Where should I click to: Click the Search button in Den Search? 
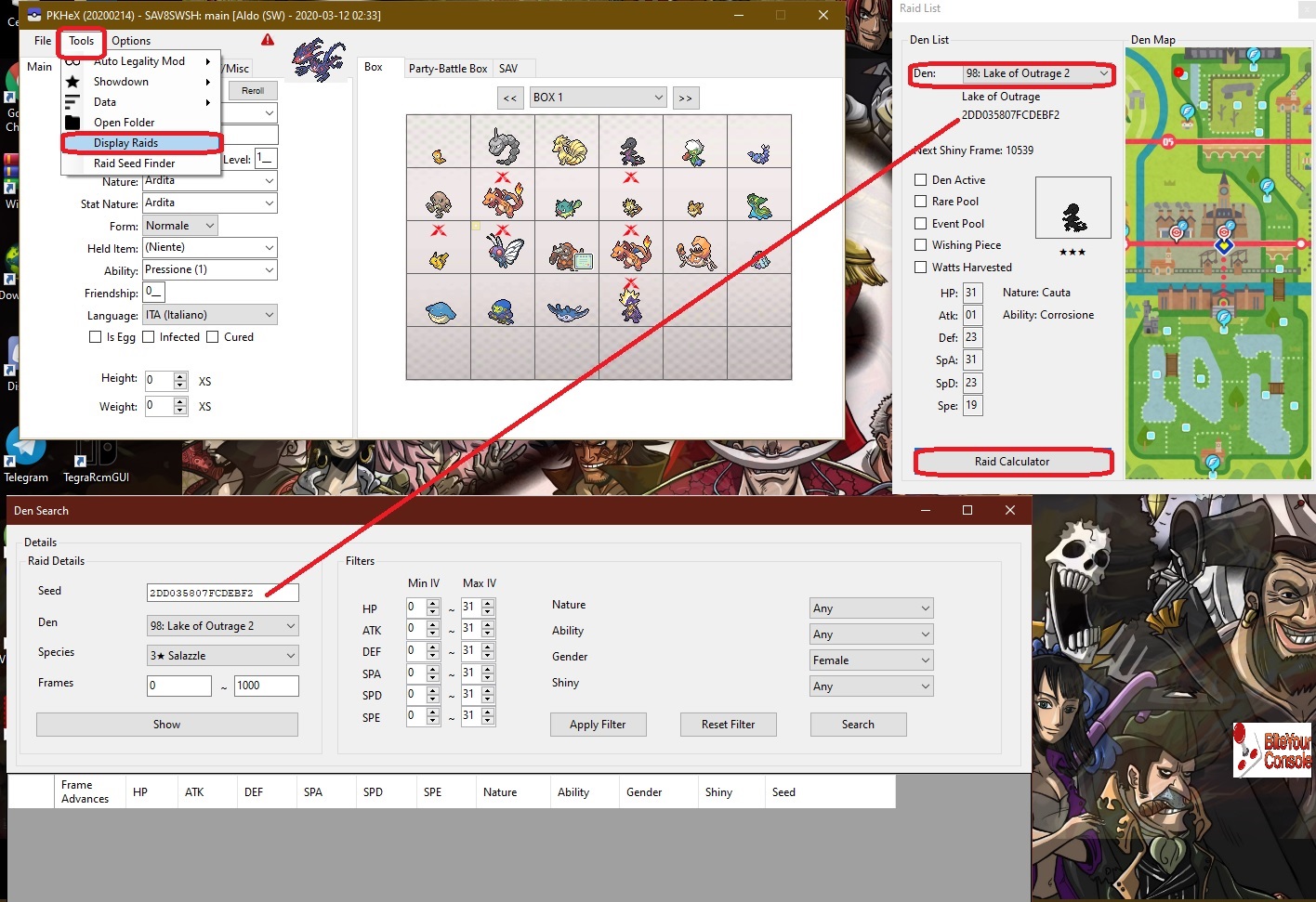coord(858,725)
